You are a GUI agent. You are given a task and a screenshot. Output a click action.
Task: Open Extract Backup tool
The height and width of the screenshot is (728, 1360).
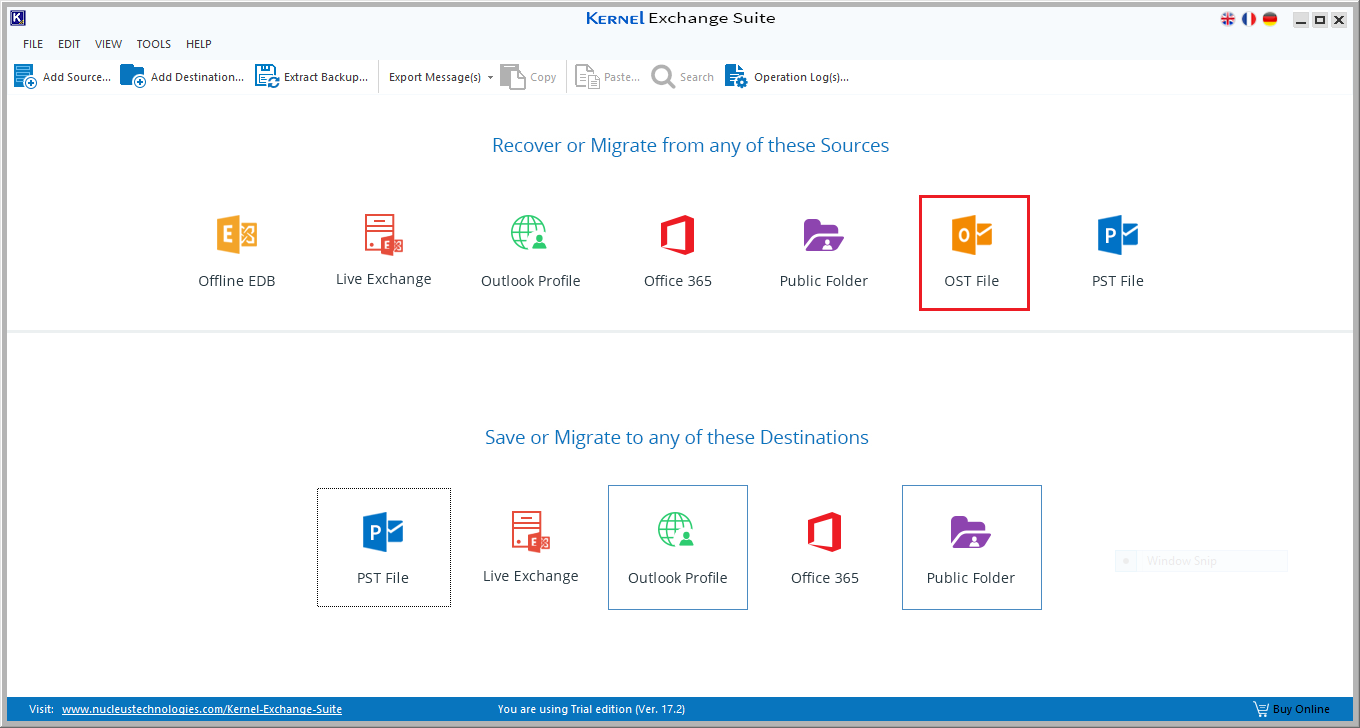tap(311, 77)
